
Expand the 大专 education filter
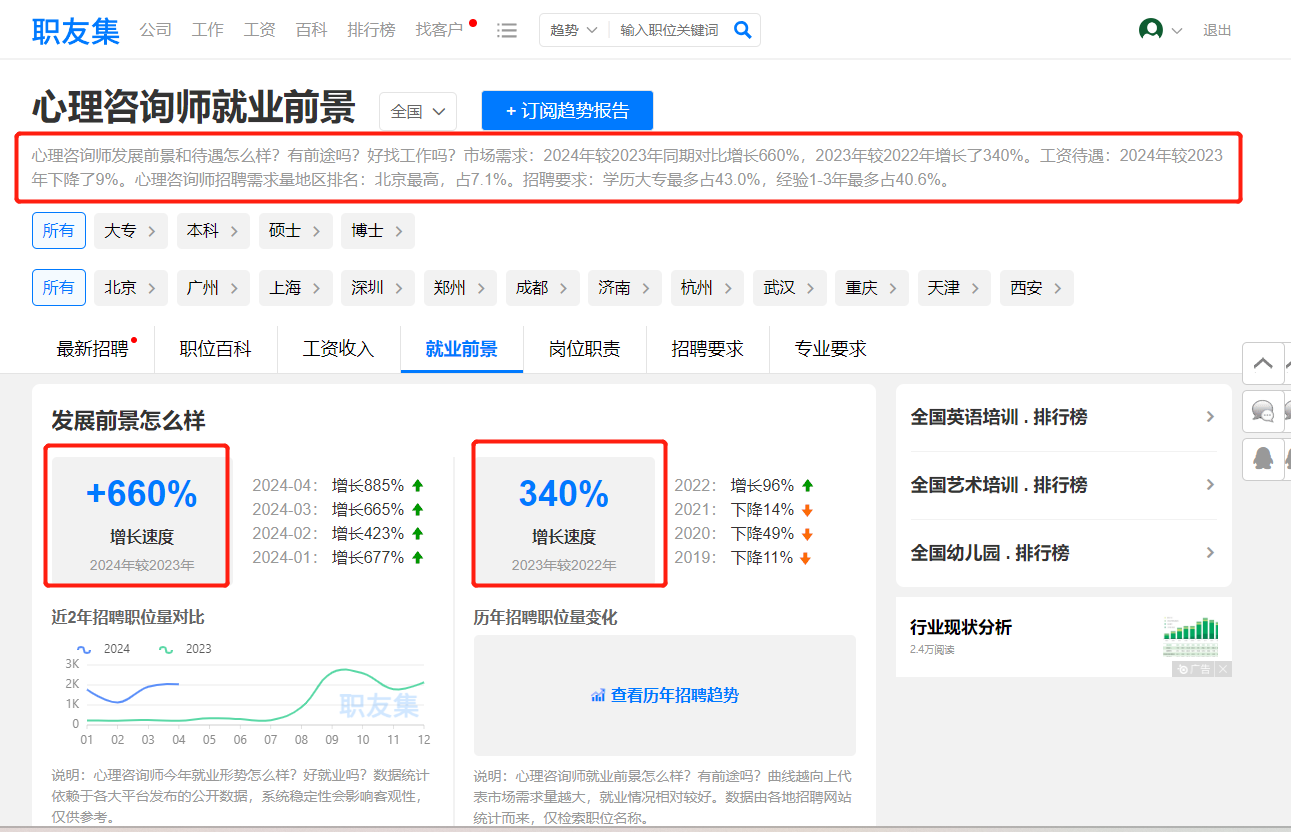point(130,231)
